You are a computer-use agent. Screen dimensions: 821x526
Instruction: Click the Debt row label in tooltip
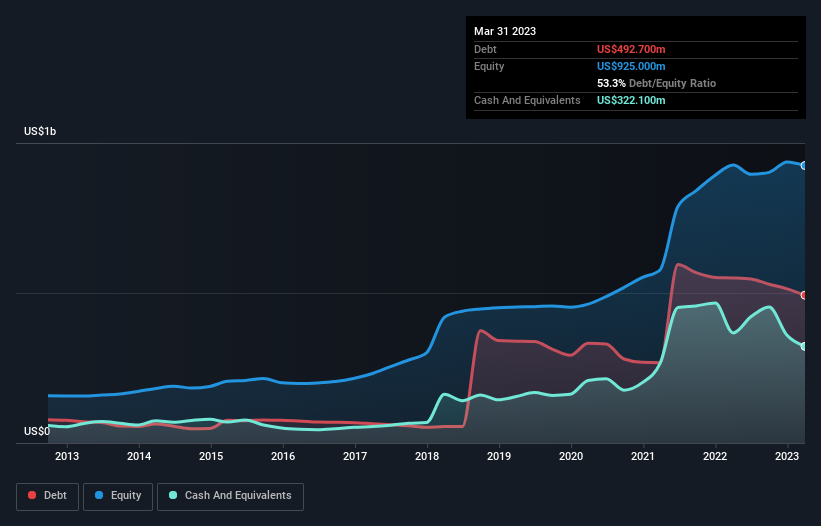[485, 49]
